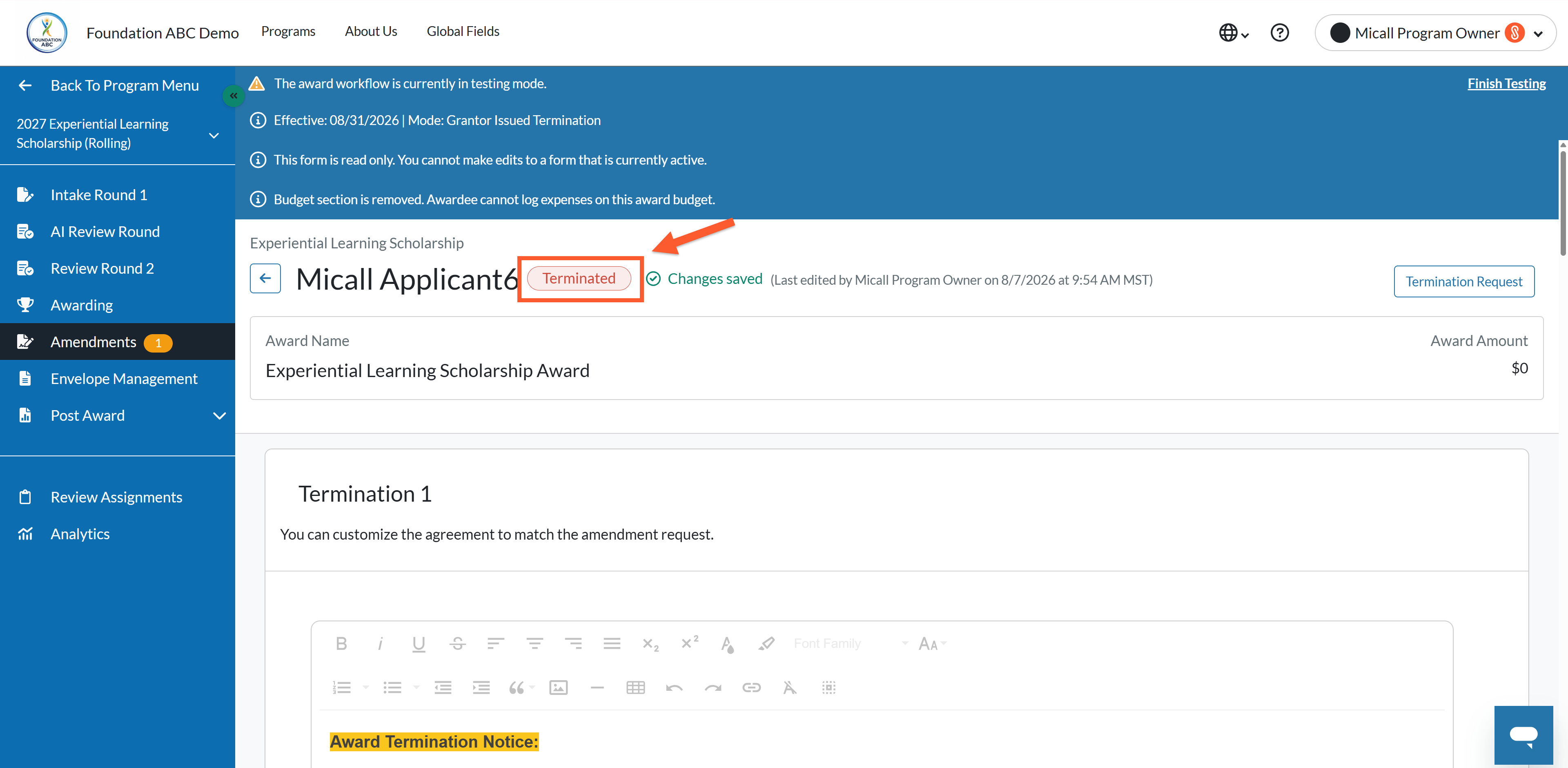The width and height of the screenshot is (1568, 768).
Task: Click the Termination Request button
Action: 1464,281
